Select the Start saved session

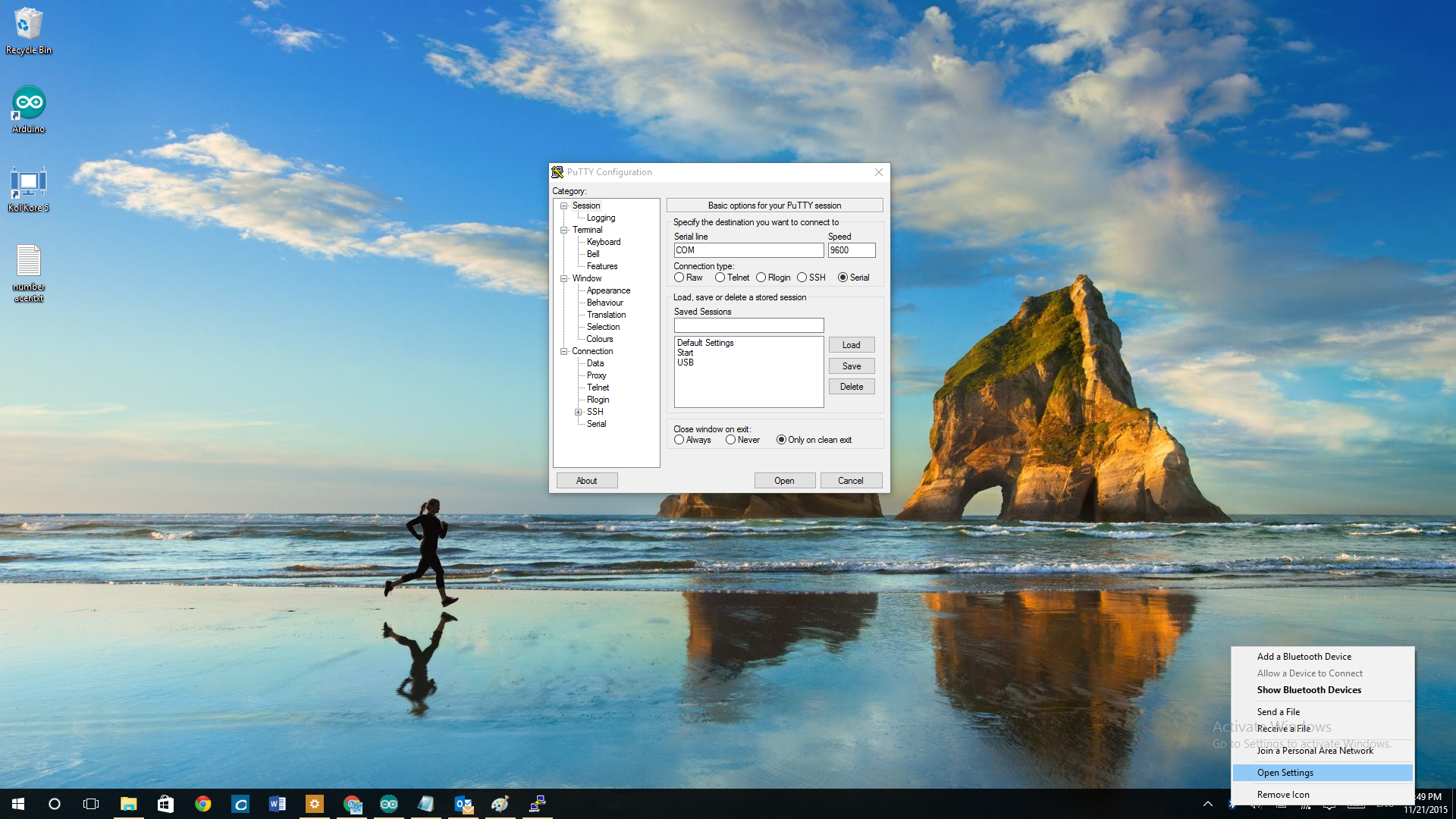[x=686, y=353]
